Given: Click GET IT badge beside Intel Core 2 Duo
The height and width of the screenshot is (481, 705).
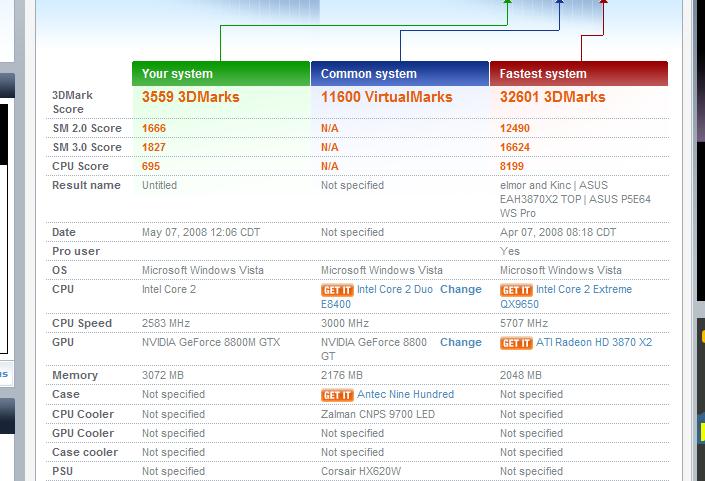Looking at the screenshot, I should coord(337,290).
